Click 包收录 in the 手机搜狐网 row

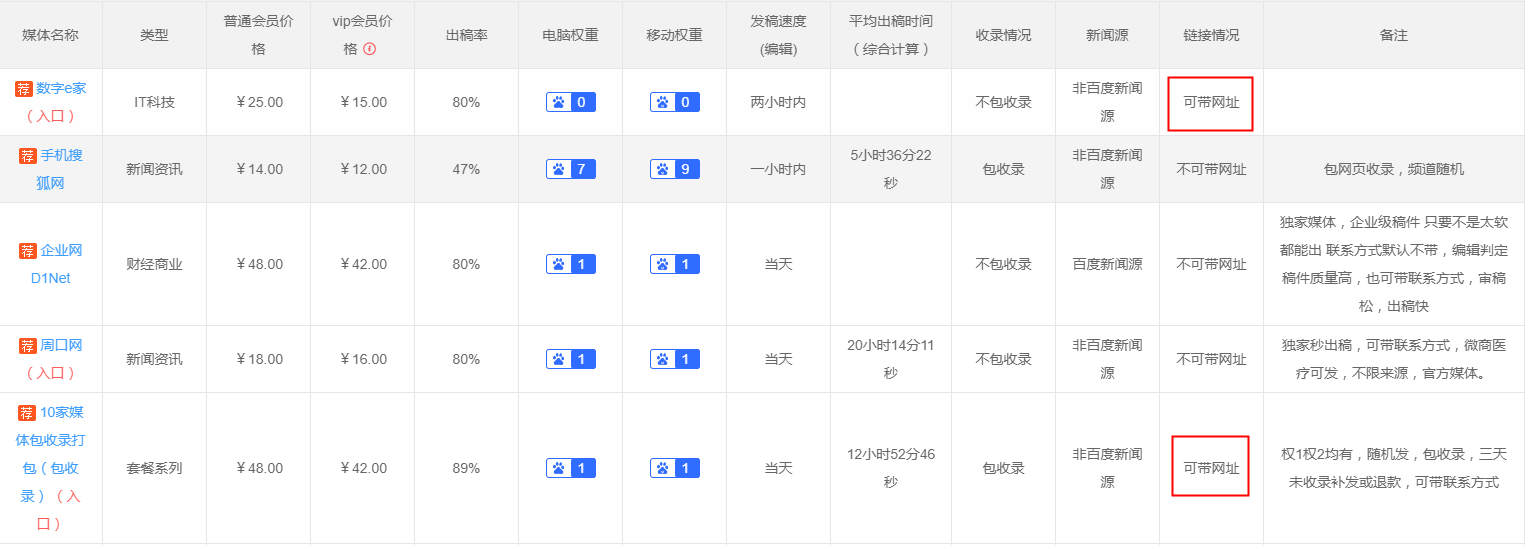(1003, 169)
